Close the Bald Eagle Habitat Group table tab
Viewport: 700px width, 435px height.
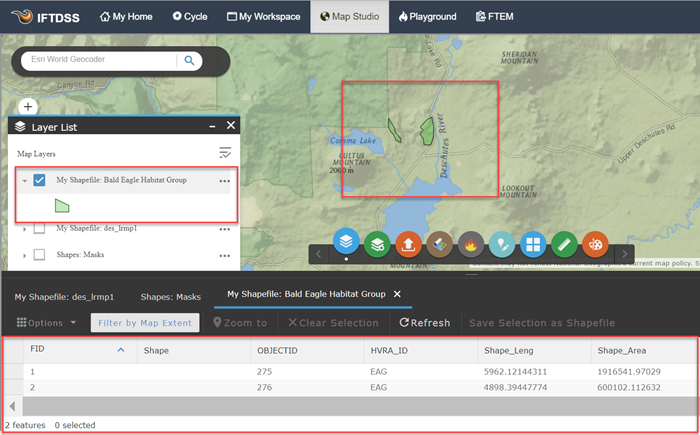click(397, 294)
